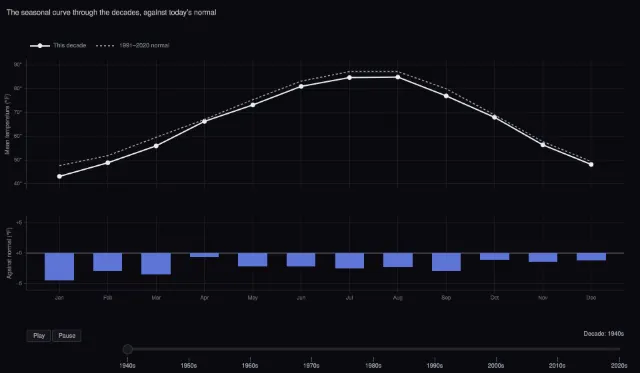Click the 'Jan' x-axis month label
Viewport: 640px width, 373px height.
(x=60, y=298)
